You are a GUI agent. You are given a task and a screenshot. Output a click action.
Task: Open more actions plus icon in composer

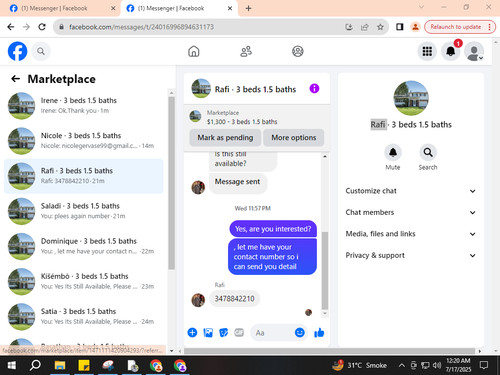point(192,332)
